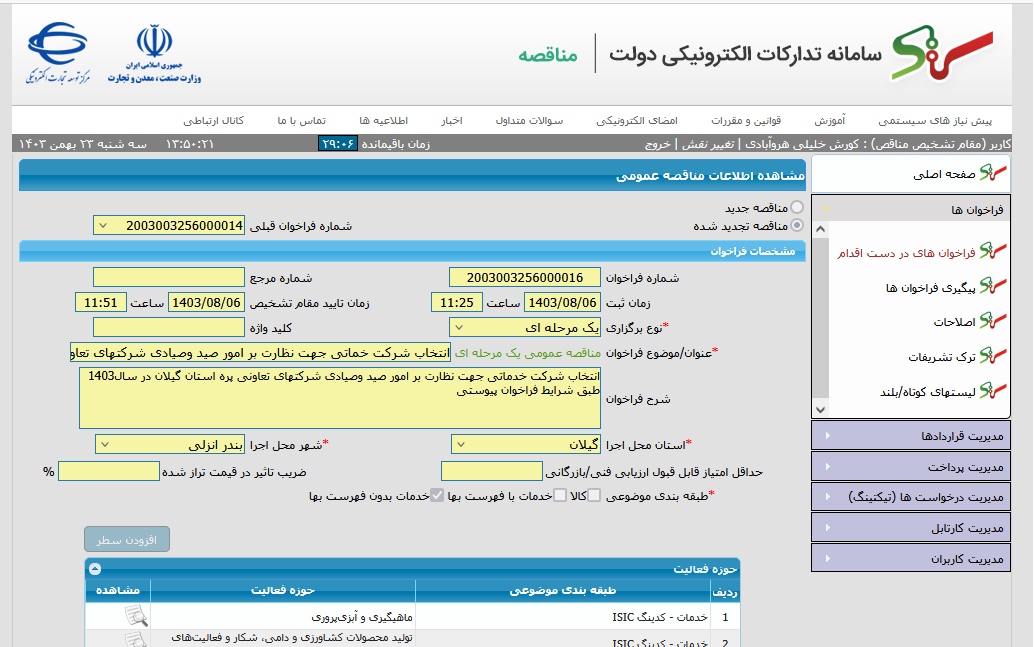Select the مناقصه تجدید شده radio button

[797, 226]
